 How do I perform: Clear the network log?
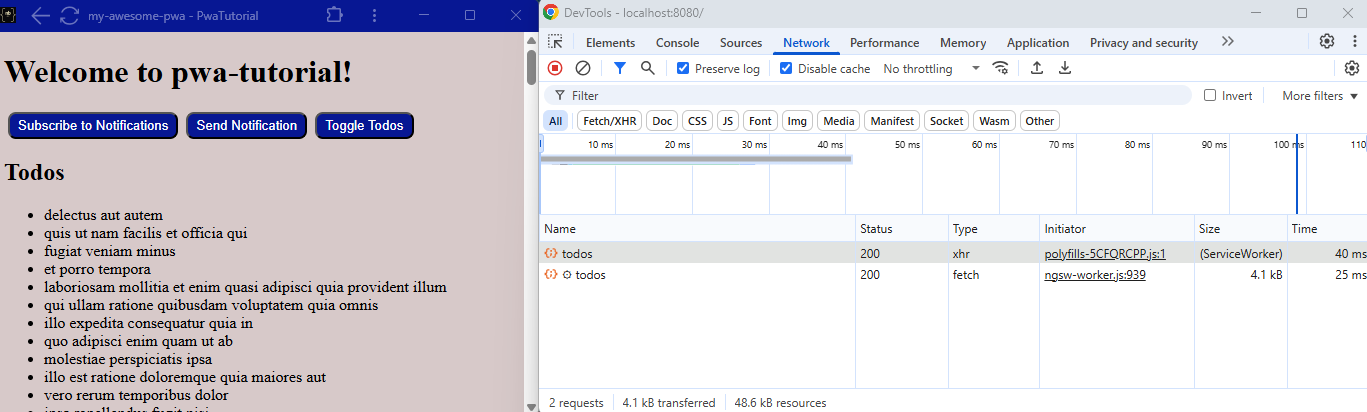click(583, 68)
